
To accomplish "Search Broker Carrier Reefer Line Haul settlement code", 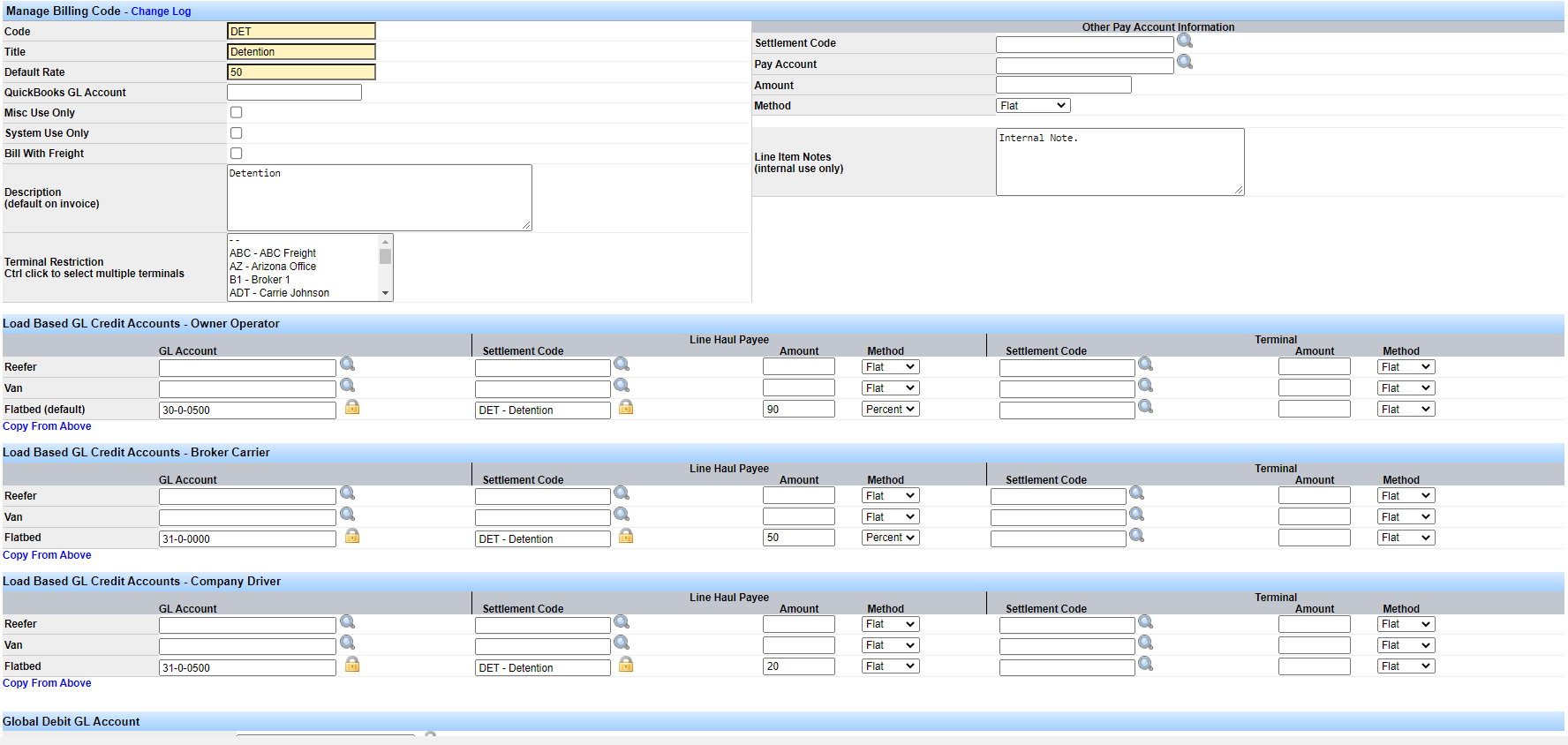I will pos(622,493).
